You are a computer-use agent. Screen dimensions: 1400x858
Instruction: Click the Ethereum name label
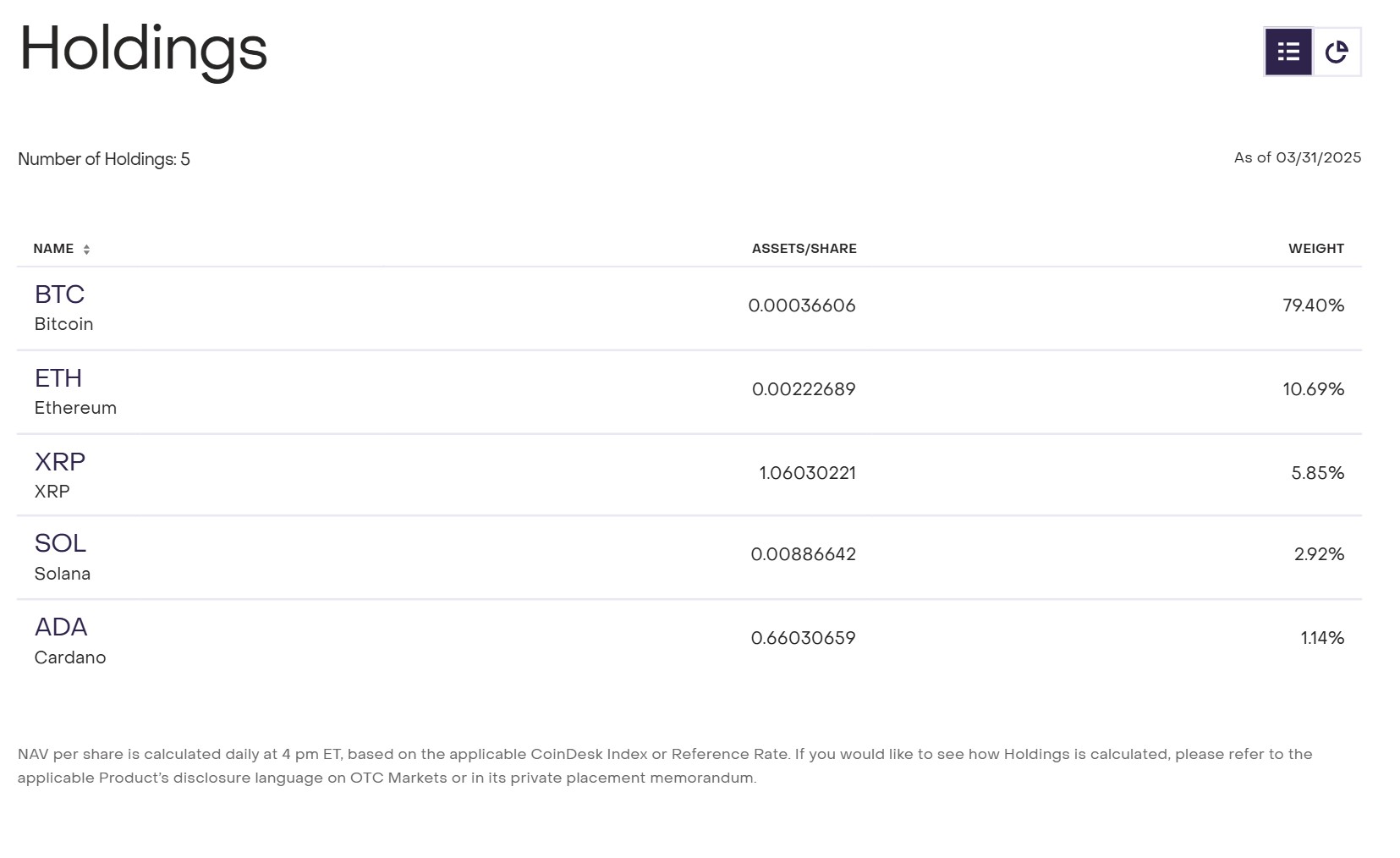pyautogui.click(x=75, y=408)
